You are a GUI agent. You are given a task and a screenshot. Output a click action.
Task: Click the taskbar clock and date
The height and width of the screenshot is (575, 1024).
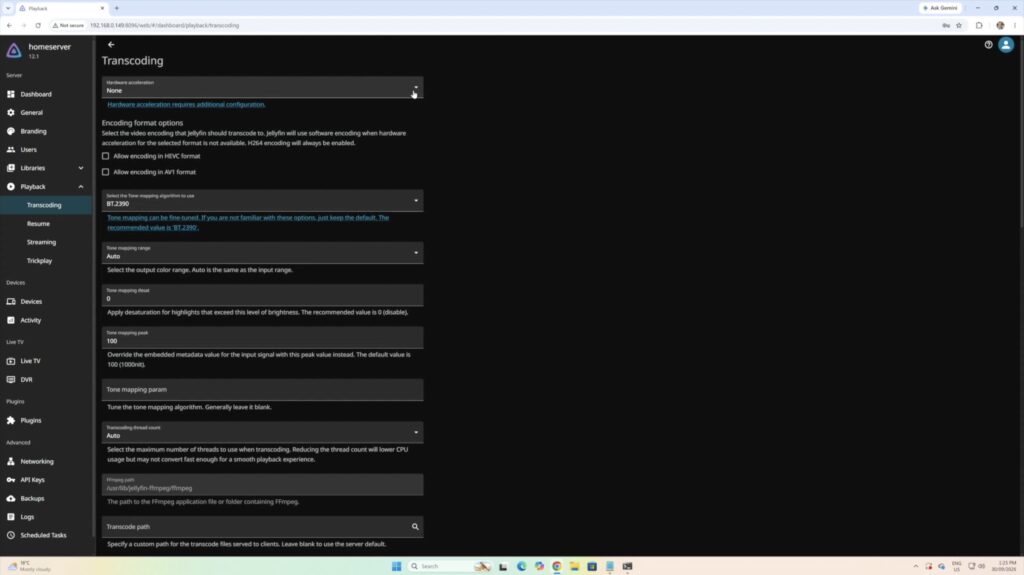[1006, 567]
